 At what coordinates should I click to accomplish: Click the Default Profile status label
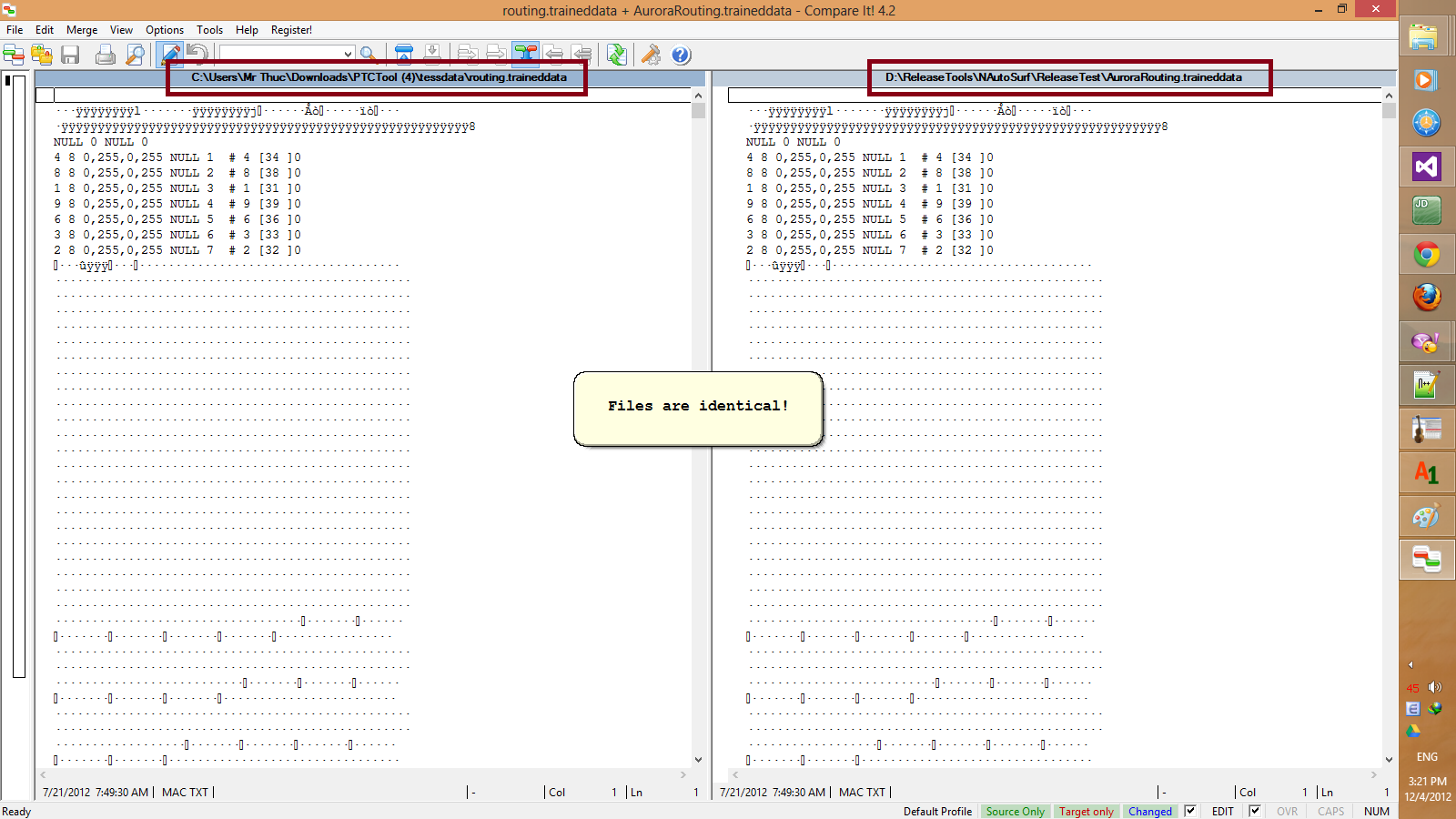click(x=937, y=811)
